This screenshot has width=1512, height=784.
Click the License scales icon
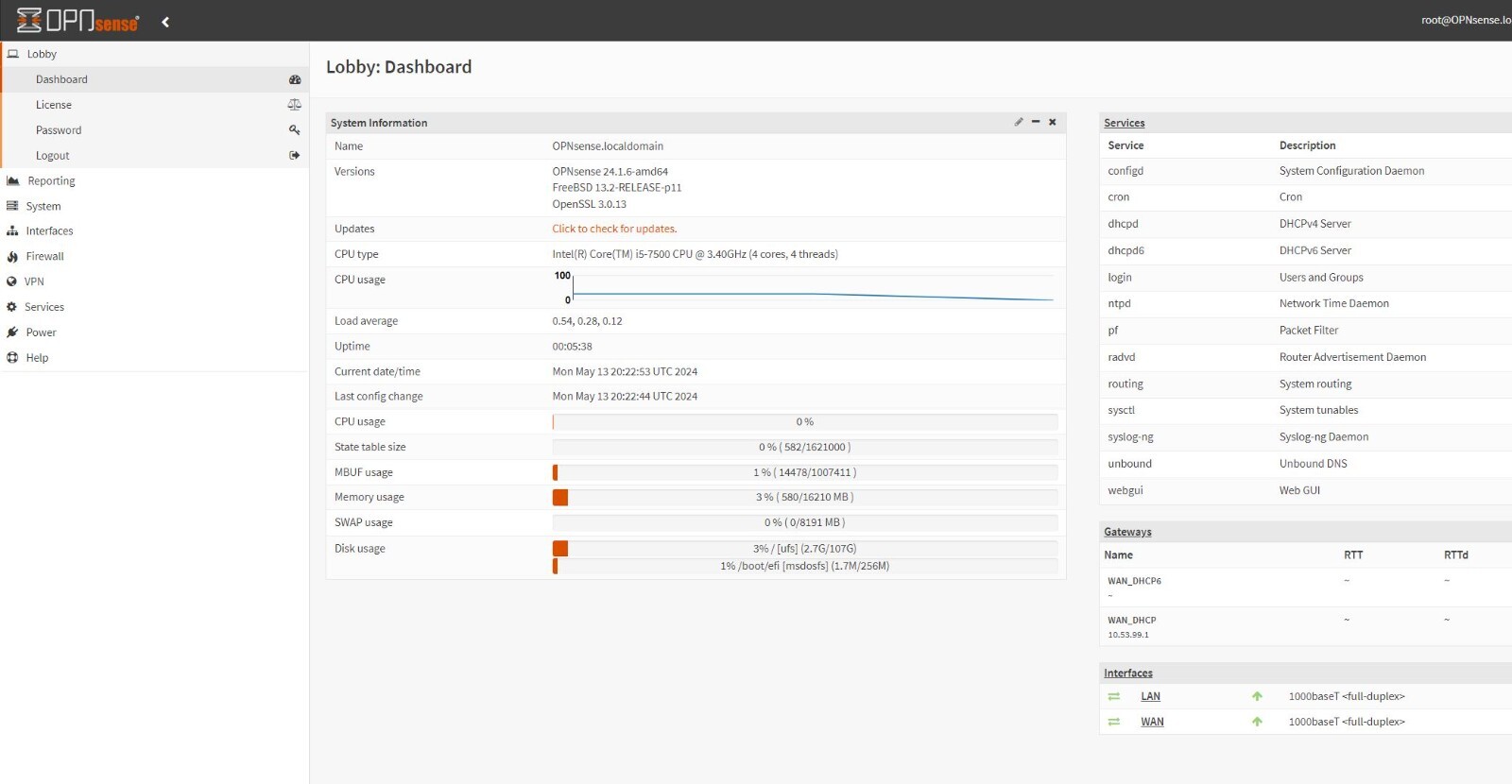pos(295,105)
